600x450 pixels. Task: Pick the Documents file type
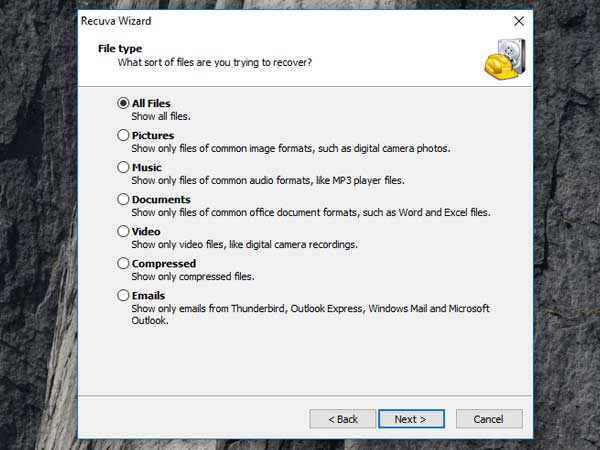[123, 199]
